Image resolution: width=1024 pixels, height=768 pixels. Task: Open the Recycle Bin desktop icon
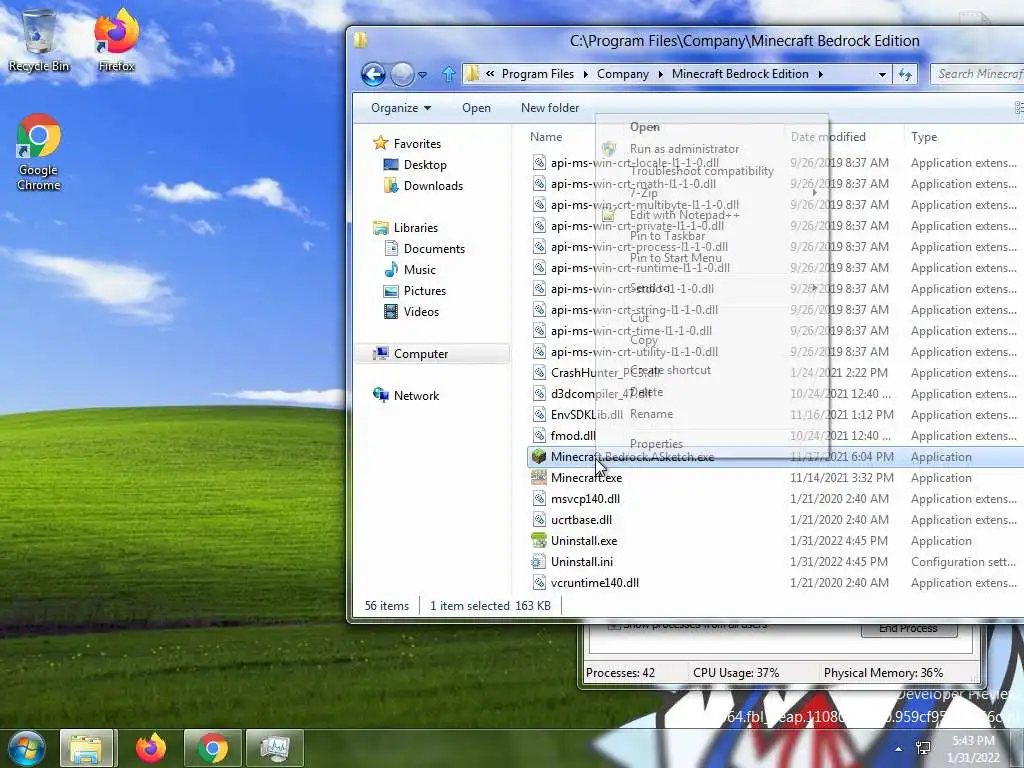pyautogui.click(x=39, y=39)
